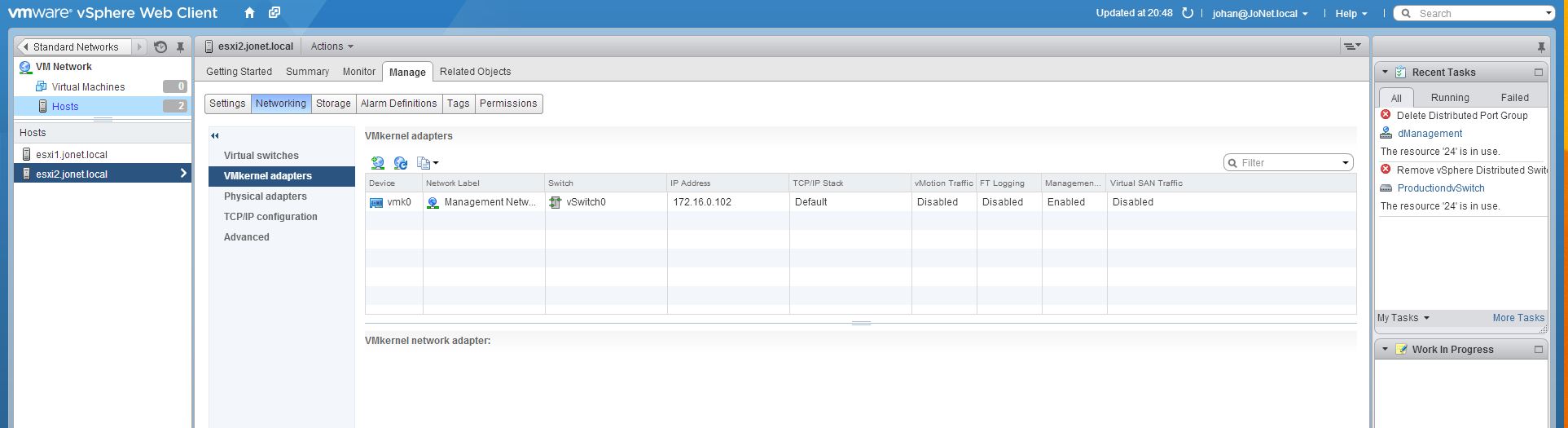This screenshot has height=428, width=1568.
Task: Open the Help dropdown menu
Action: click(x=1351, y=13)
